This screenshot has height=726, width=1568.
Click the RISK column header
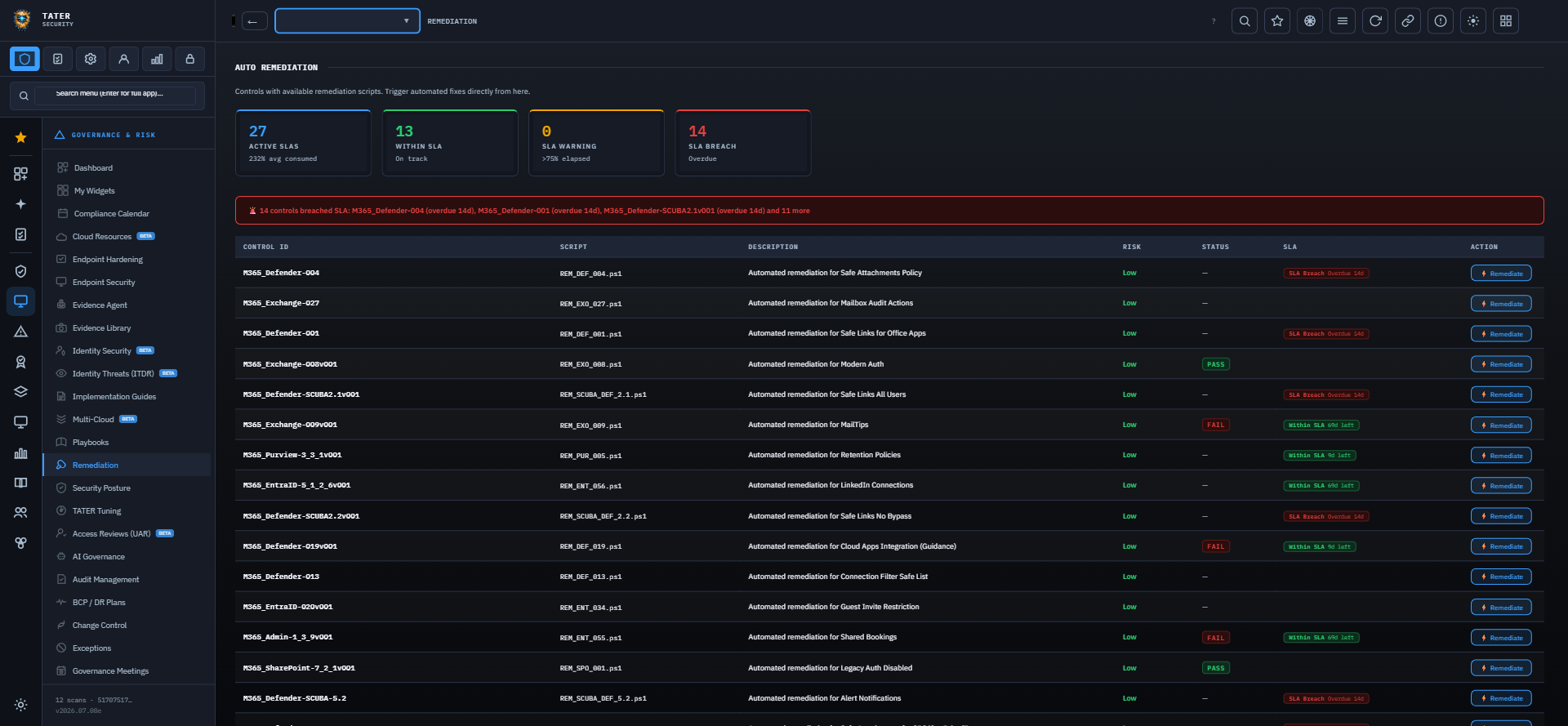[1132, 247]
